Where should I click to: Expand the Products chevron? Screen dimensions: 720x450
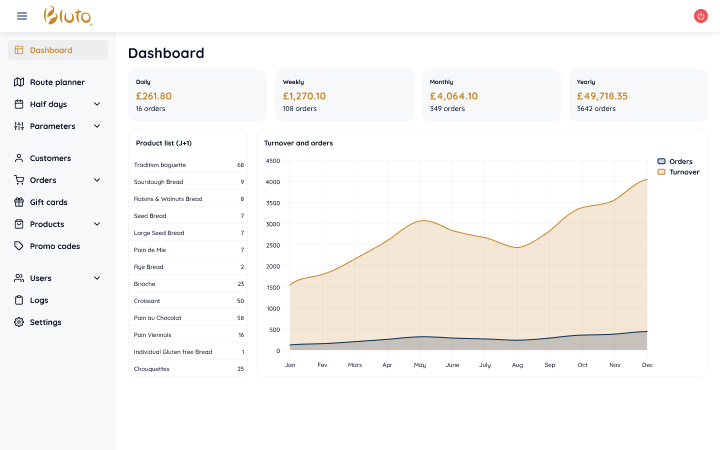tap(97, 224)
